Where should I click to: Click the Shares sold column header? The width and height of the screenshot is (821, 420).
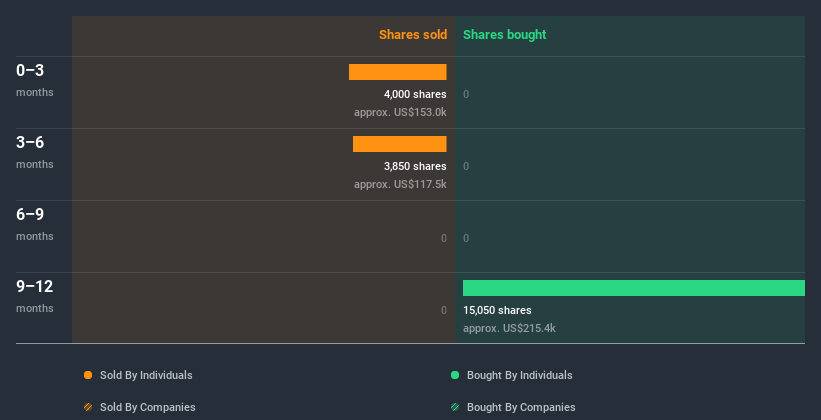413,35
